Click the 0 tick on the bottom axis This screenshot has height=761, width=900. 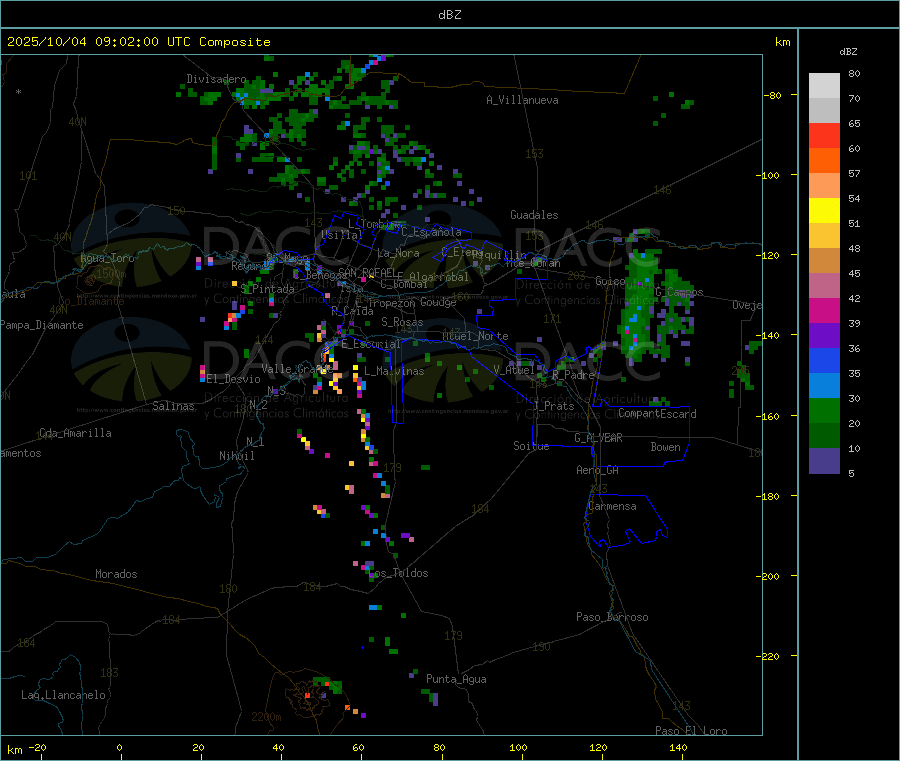[x=119, y=747]
